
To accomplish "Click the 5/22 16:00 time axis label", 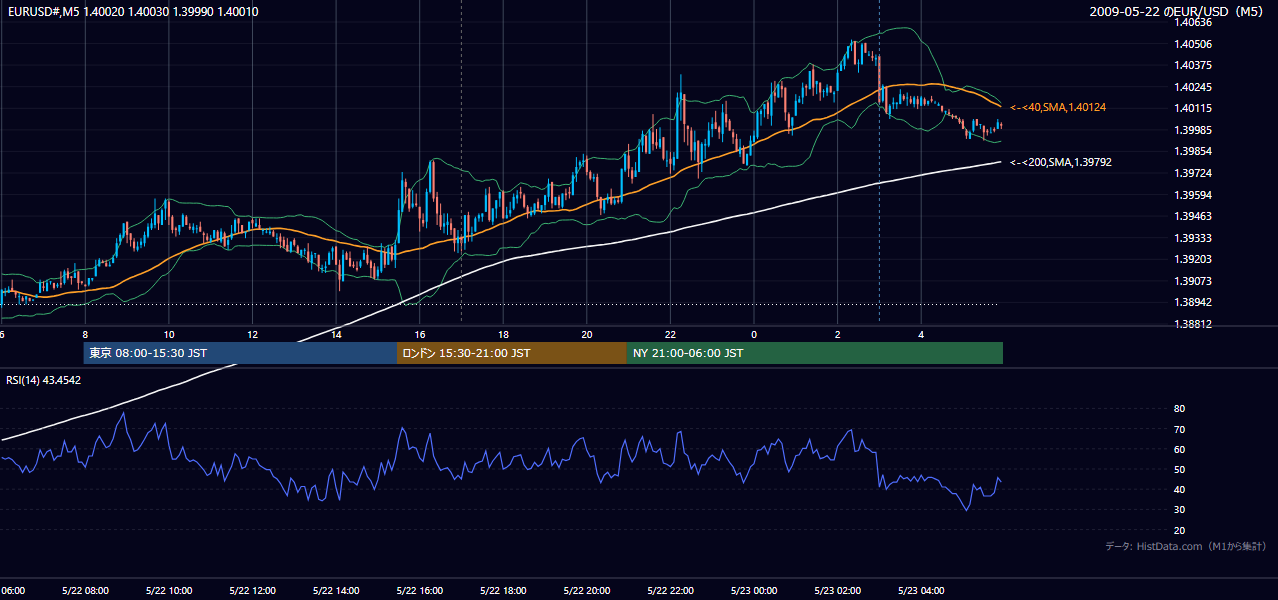I will coord(419,590).
